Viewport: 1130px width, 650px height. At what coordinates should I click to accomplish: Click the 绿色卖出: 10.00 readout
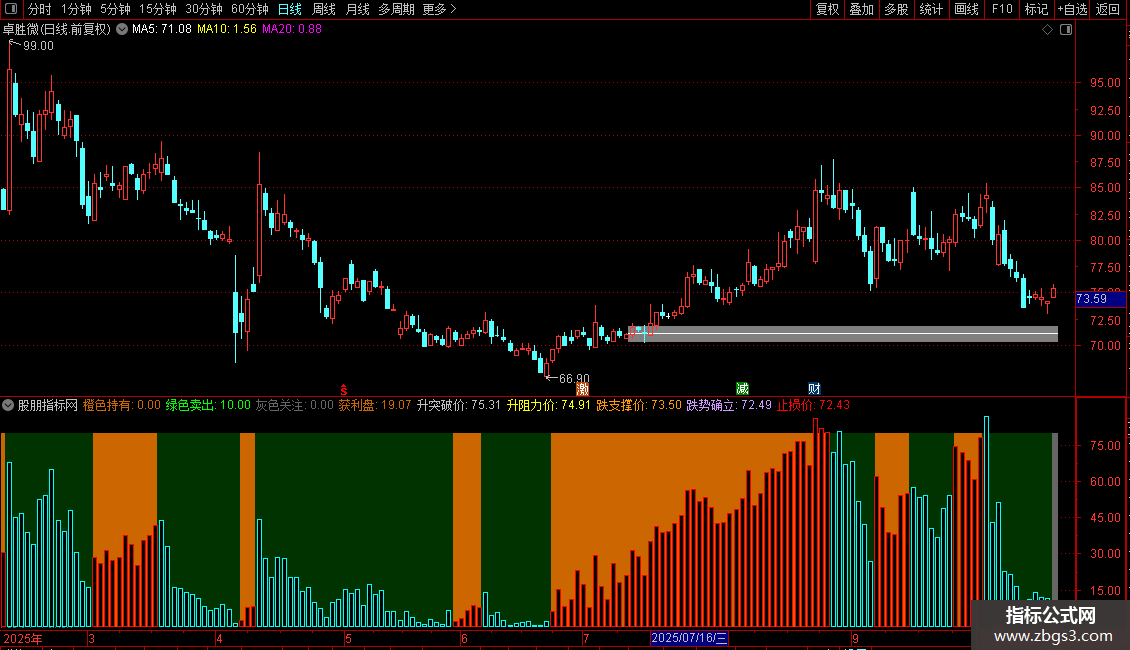pyautogui.click(x=208, y=405)
